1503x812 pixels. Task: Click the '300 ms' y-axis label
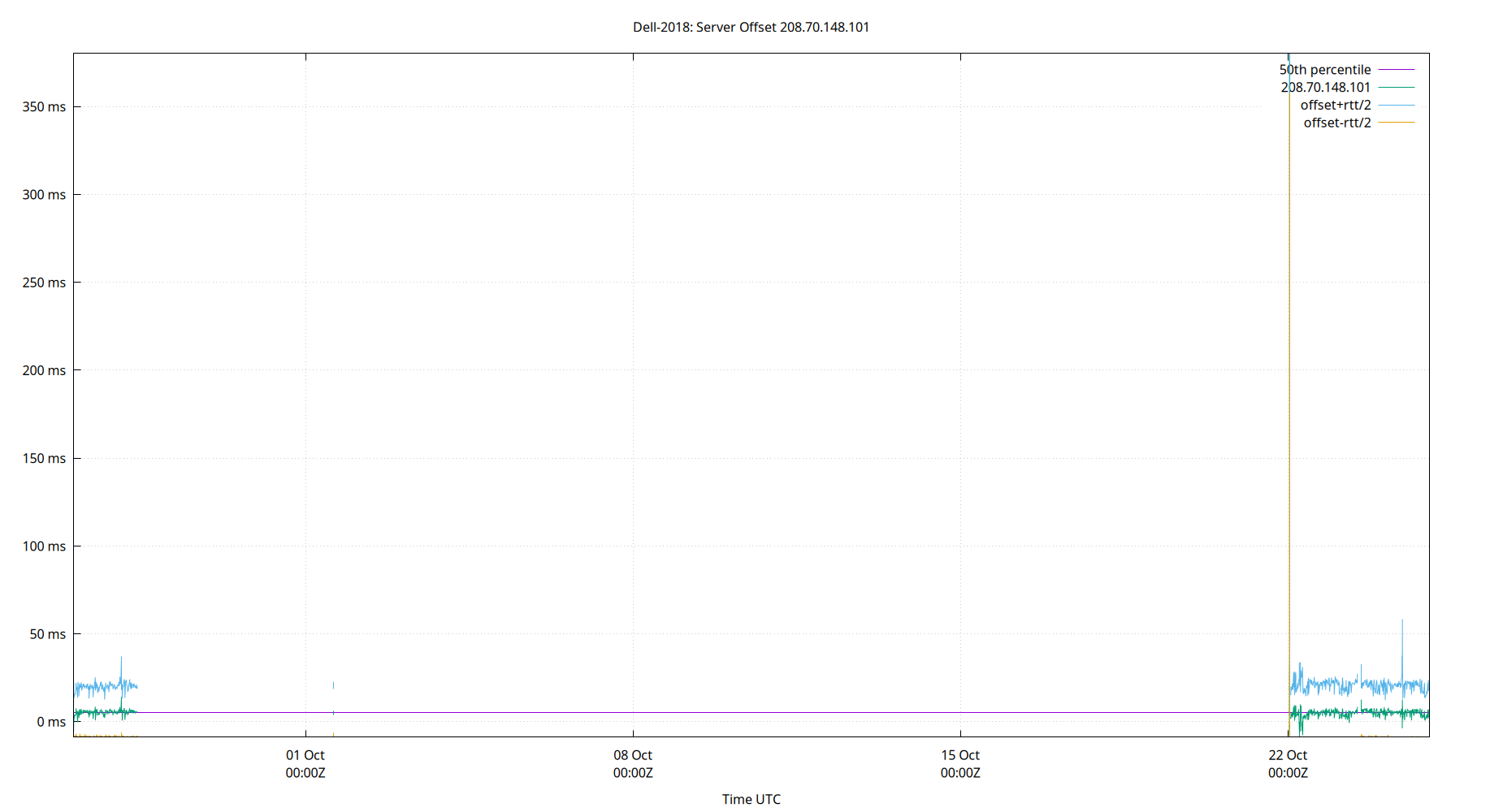coord(44,195)
